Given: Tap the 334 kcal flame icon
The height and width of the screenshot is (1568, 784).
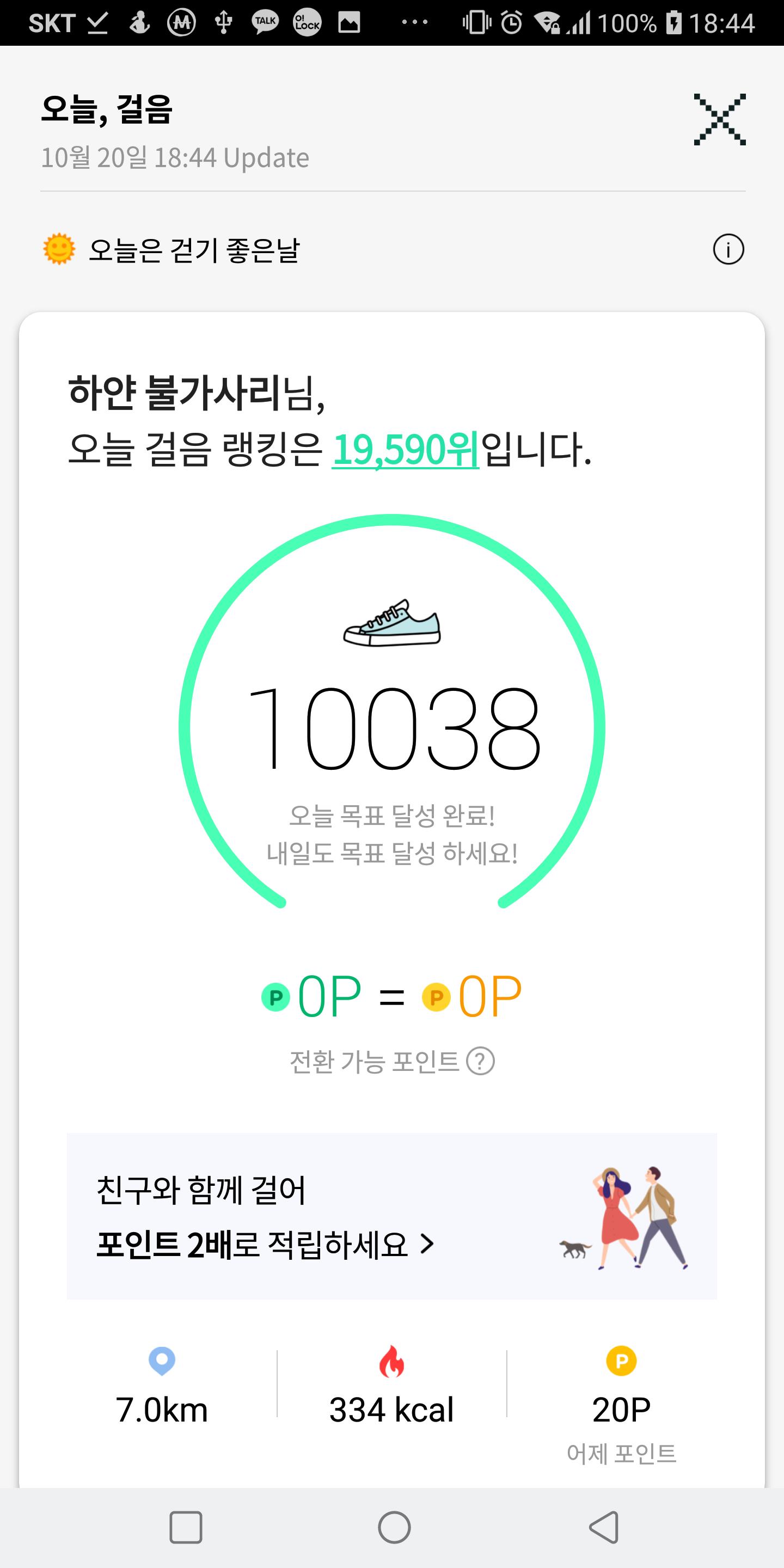Looking at the screenshot, I should (391, 1361).
